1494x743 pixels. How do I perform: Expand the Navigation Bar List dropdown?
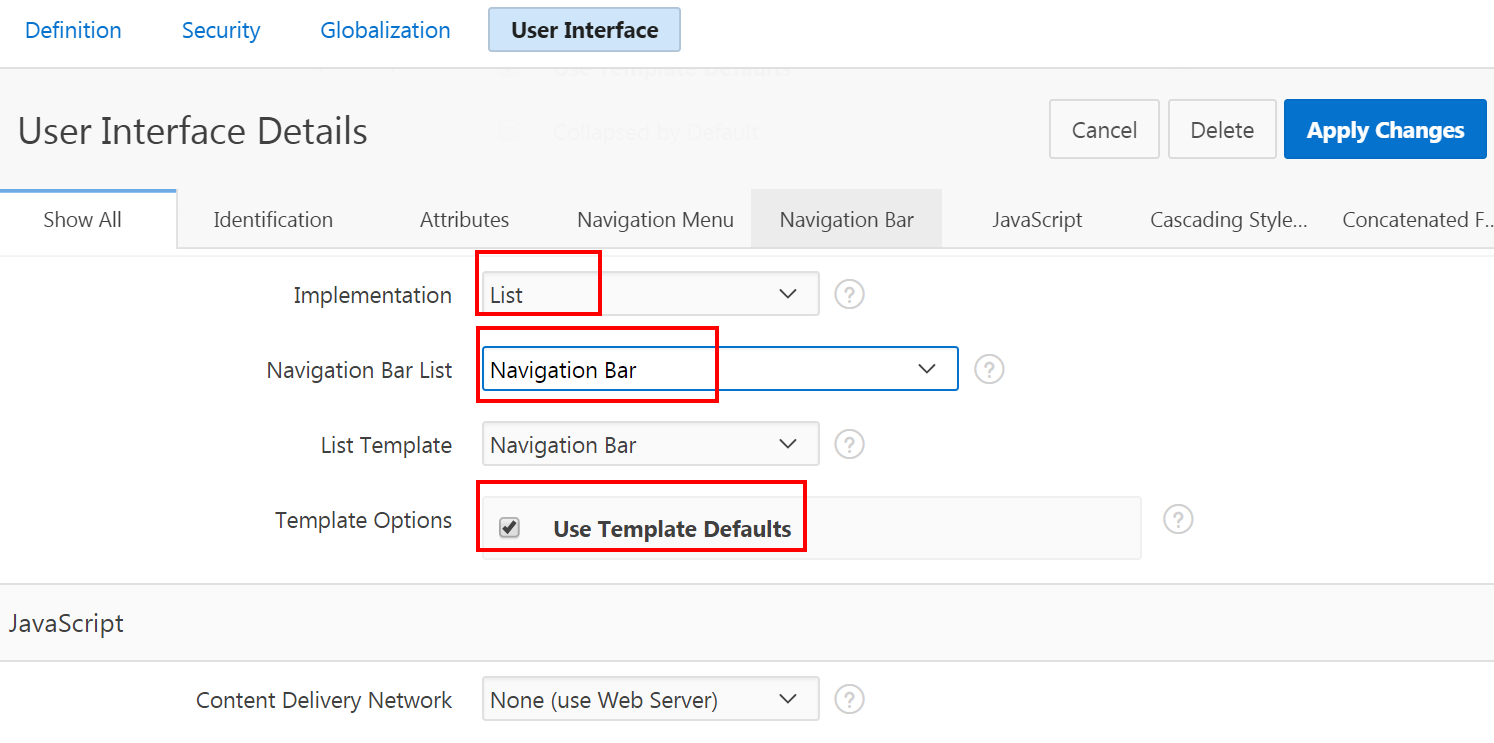926,369
